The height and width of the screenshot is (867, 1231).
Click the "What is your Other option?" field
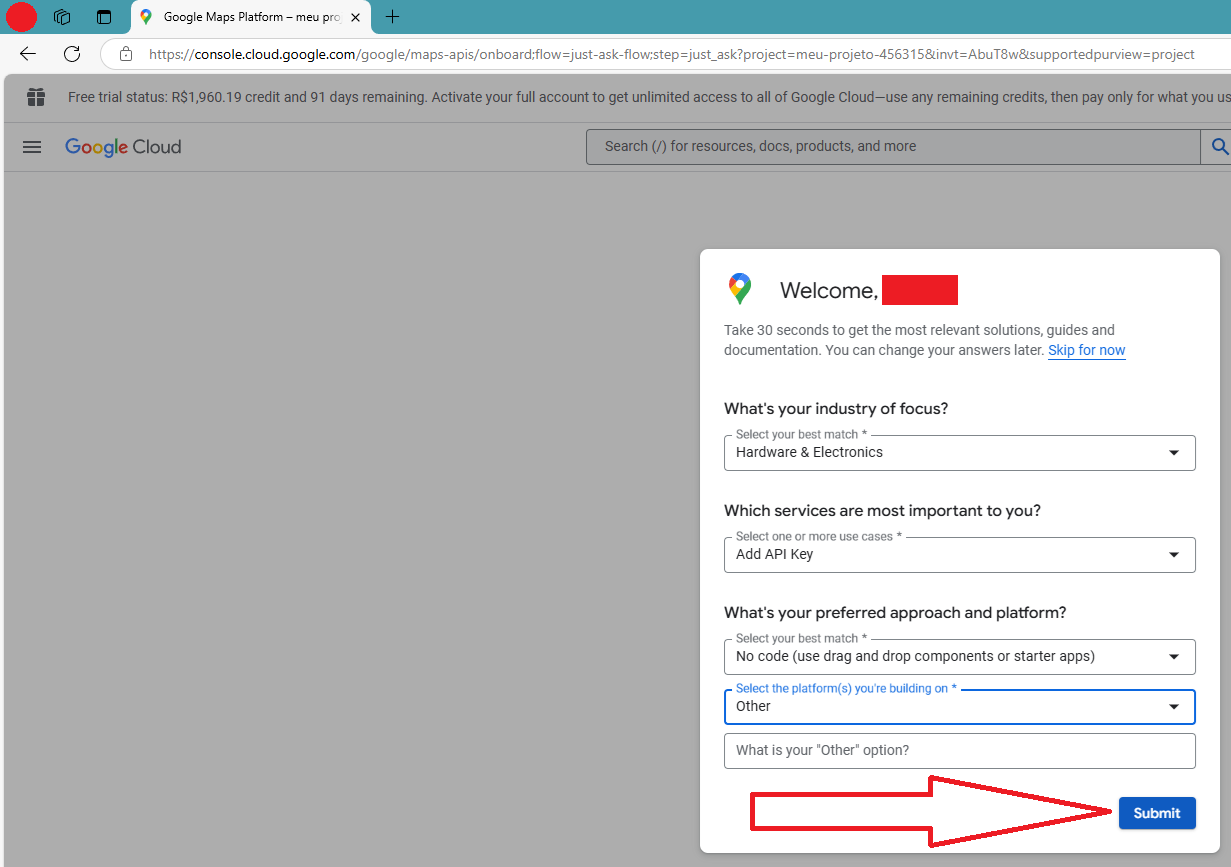pos(959,750)
